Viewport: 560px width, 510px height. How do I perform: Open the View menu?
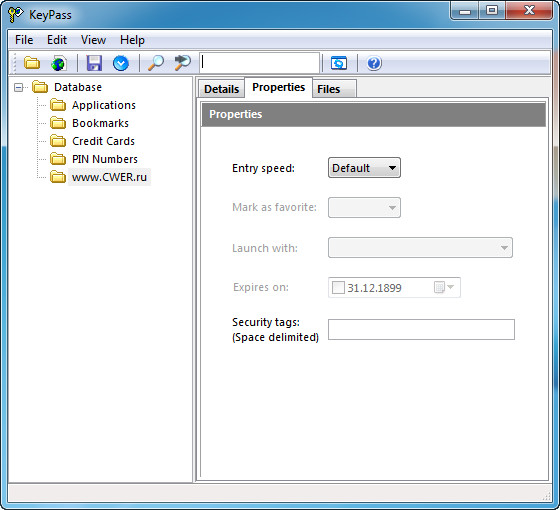[x=93, y=40]
